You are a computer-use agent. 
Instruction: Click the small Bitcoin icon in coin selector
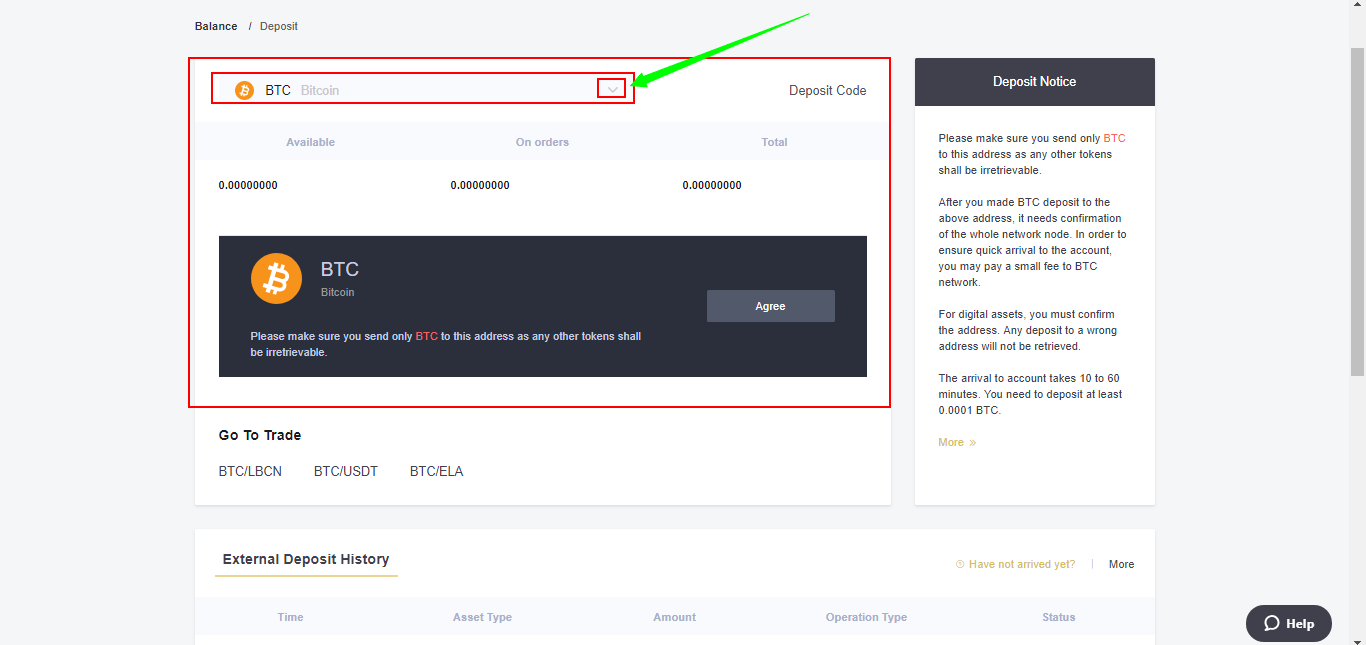244,90
